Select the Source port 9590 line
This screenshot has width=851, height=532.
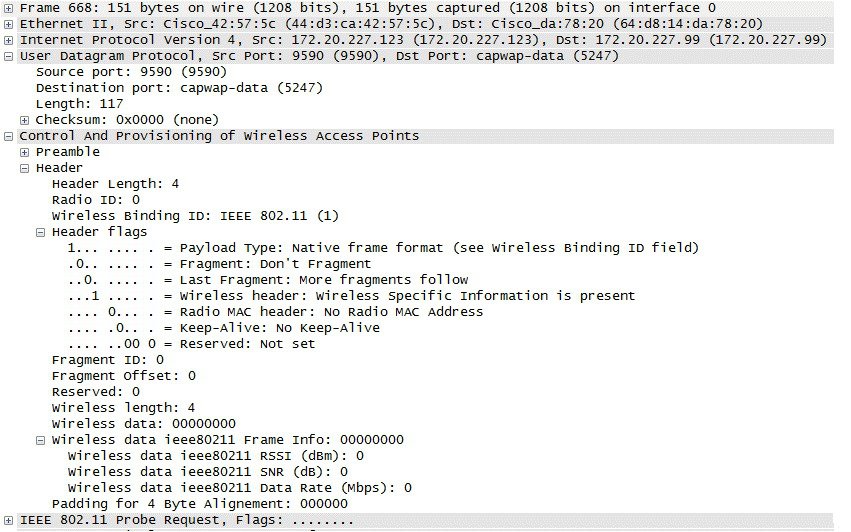coord(131,72)
